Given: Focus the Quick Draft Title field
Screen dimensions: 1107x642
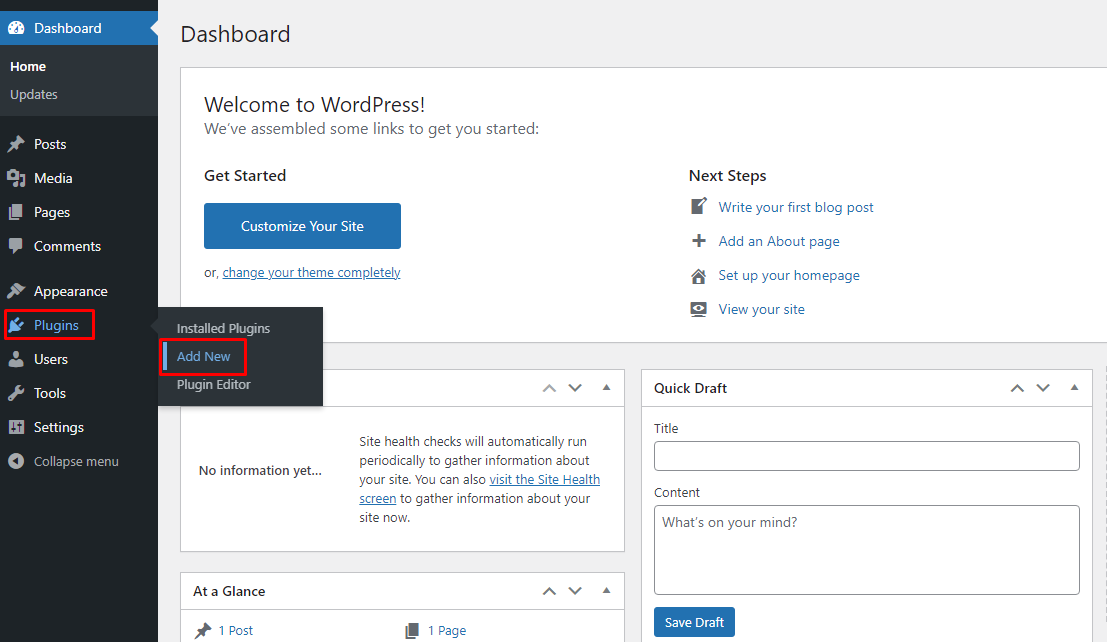Looking at the screenshot, I should click(866, 456).
